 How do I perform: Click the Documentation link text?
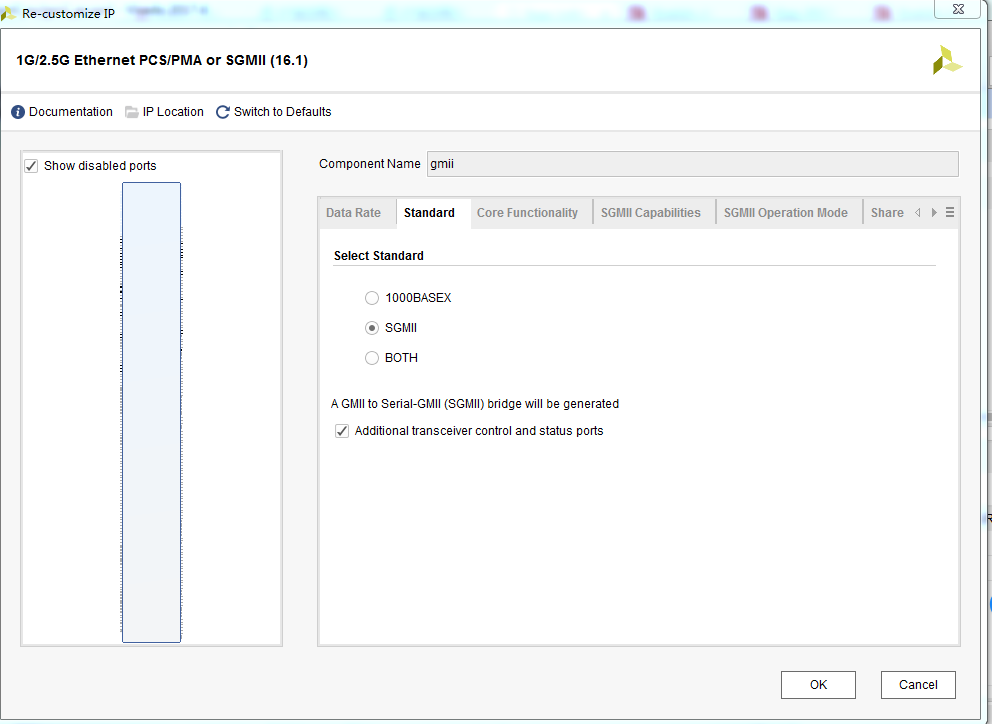coord(71,112)
